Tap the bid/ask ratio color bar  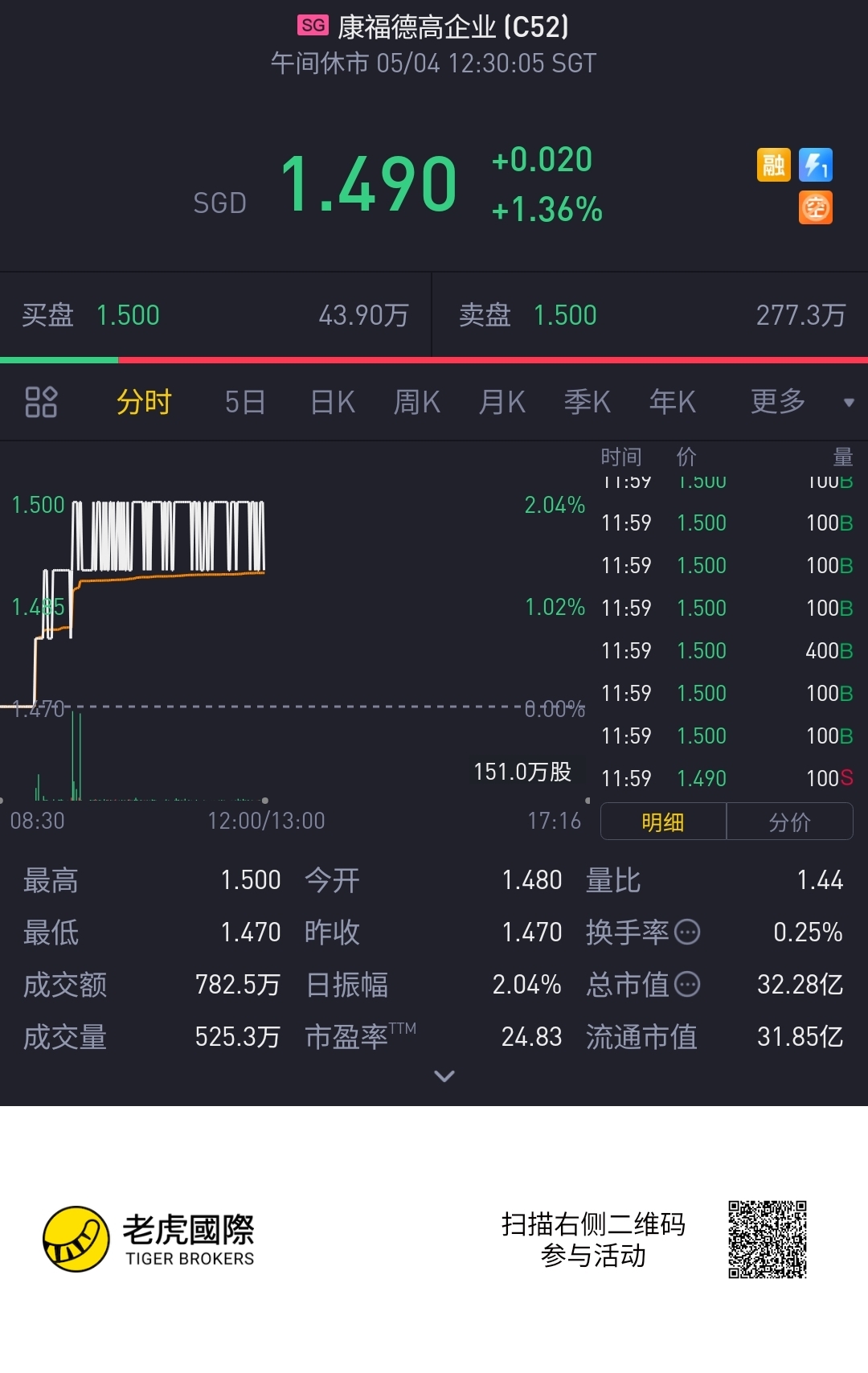pos(434,360)
